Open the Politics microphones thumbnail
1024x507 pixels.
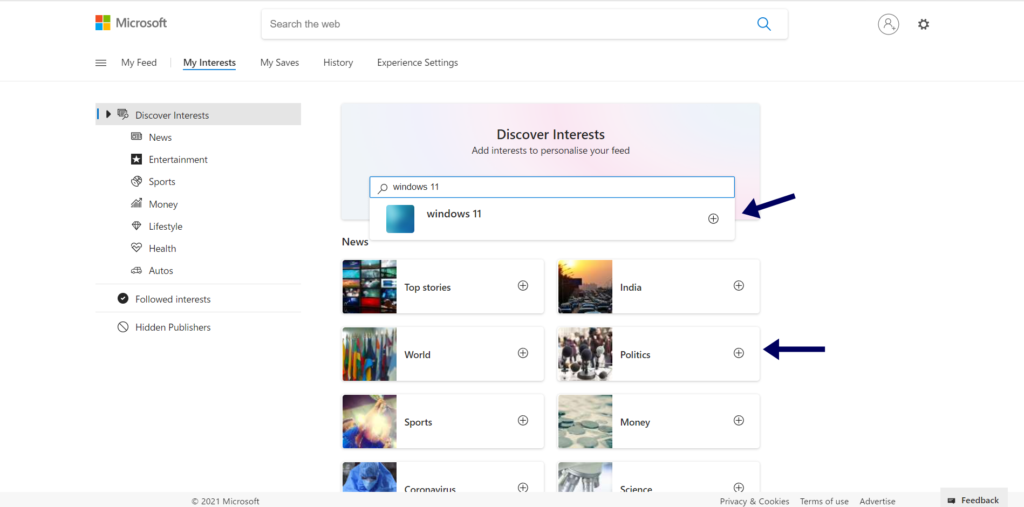(x=585, y=354)
